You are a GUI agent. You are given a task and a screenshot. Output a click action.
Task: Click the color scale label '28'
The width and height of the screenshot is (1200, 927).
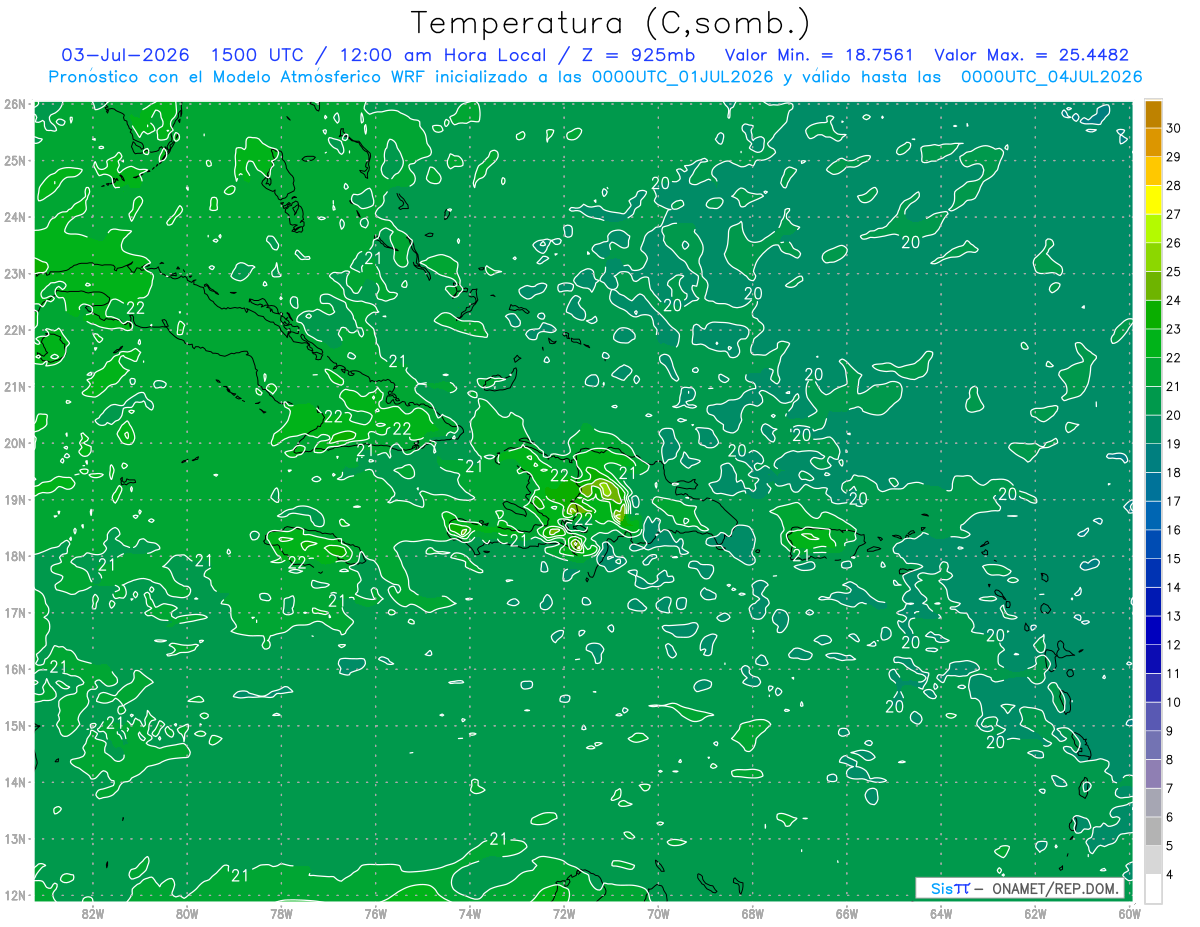[1174, 186]
